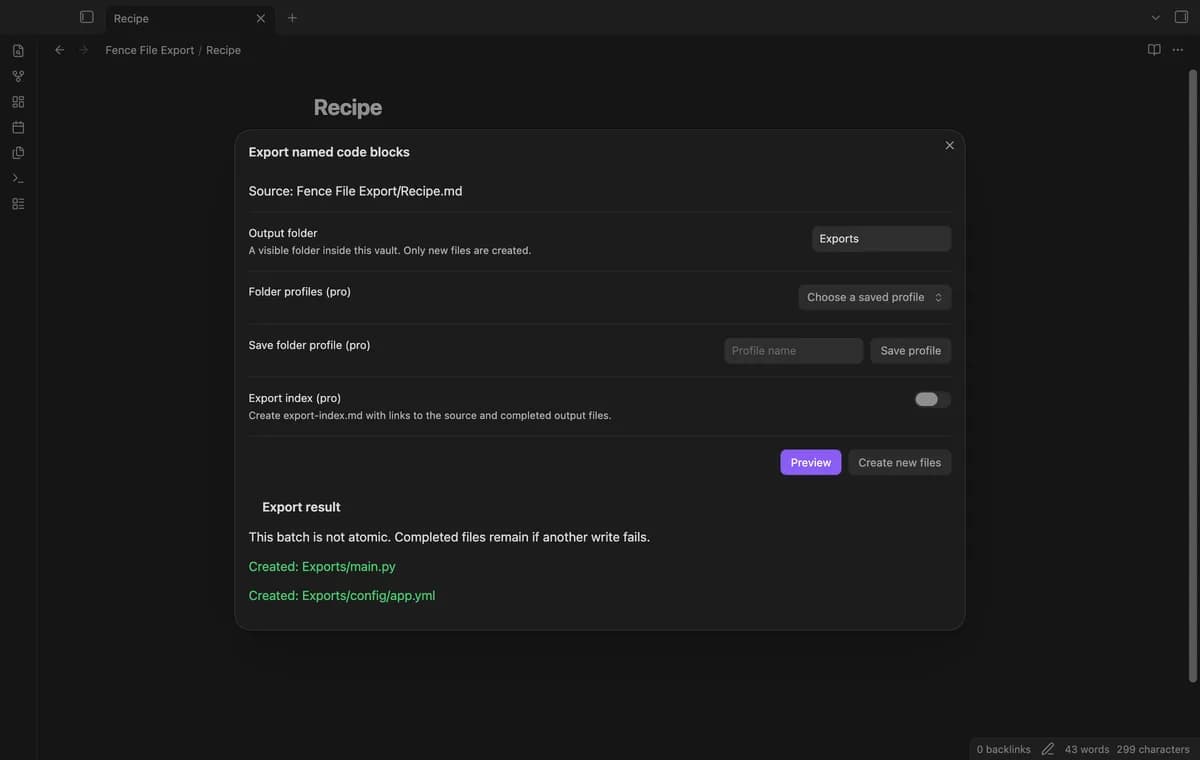Toggle the left sidebar icon
The width and height of the screenshot is (1200, 760).
tap(87, 17)
